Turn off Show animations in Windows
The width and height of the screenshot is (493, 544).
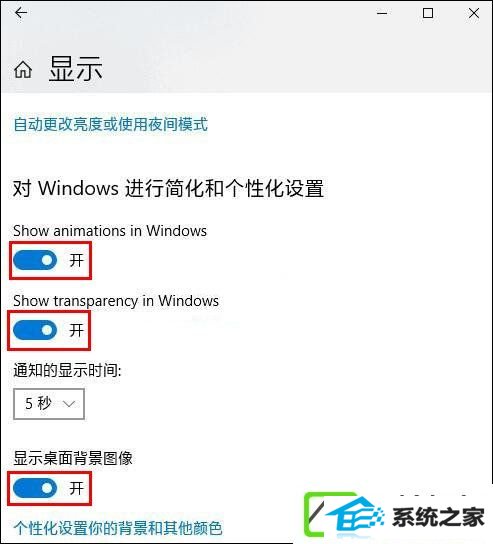pyautogui.click(x=35, y=260)
